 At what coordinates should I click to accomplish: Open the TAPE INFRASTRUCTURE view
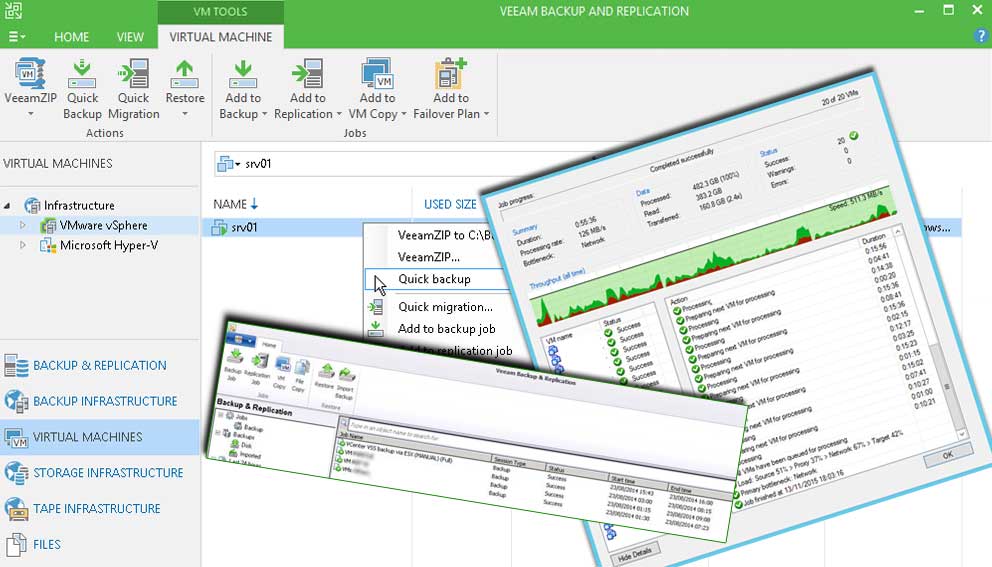[x=97, y=509]
